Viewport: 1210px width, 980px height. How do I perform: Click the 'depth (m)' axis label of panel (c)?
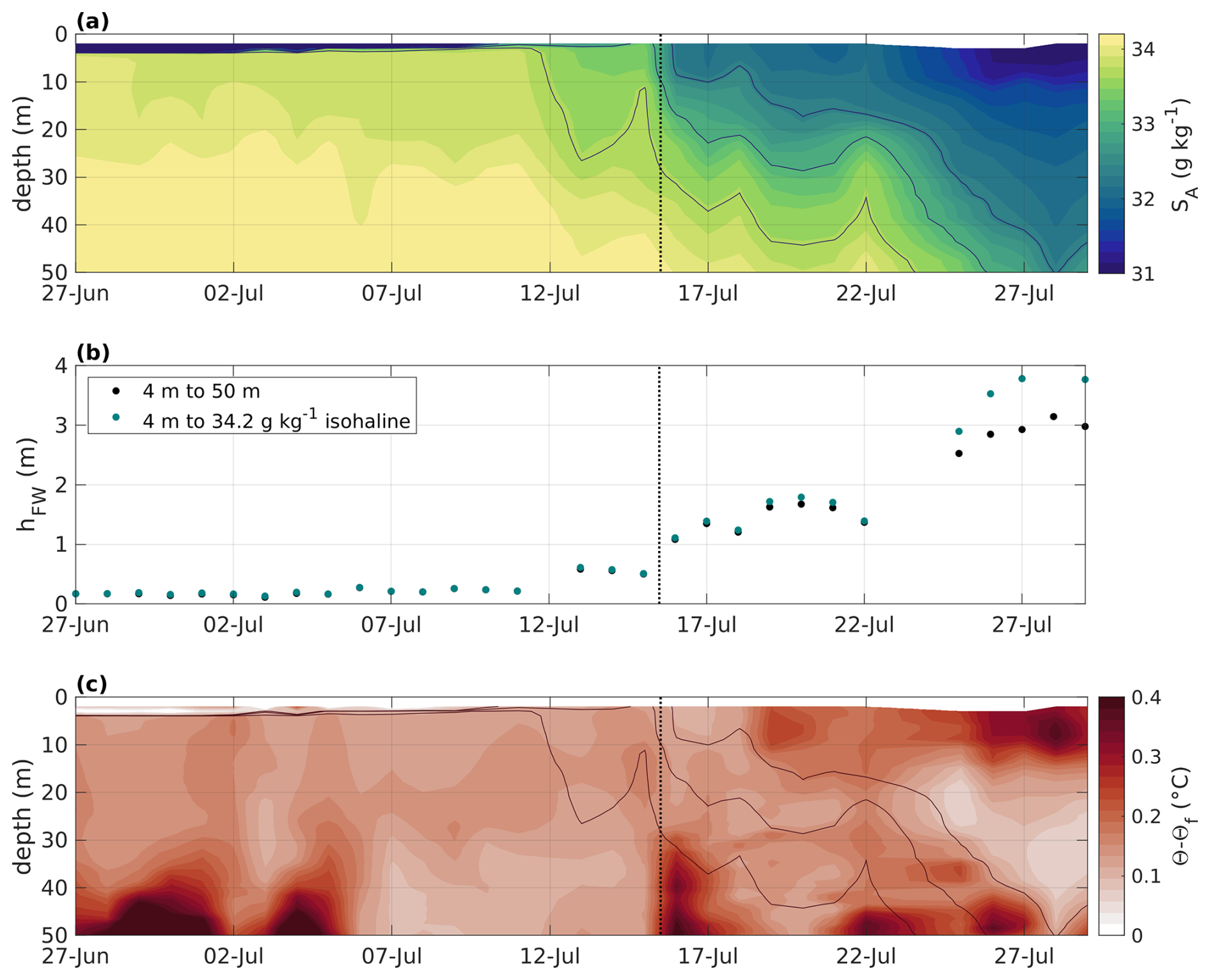click(x=23, y=816)
